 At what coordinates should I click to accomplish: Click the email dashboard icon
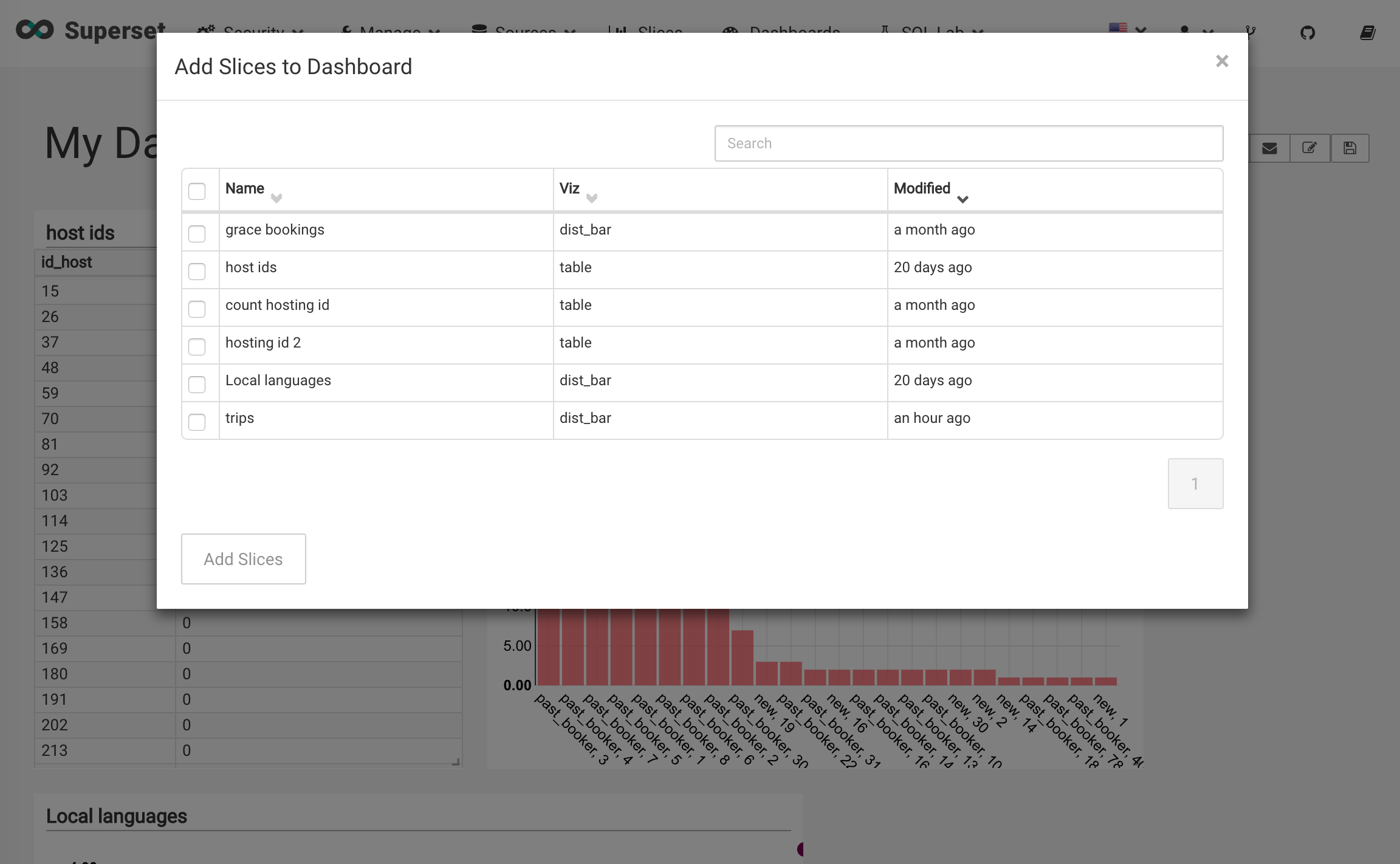click(1269, 148)
